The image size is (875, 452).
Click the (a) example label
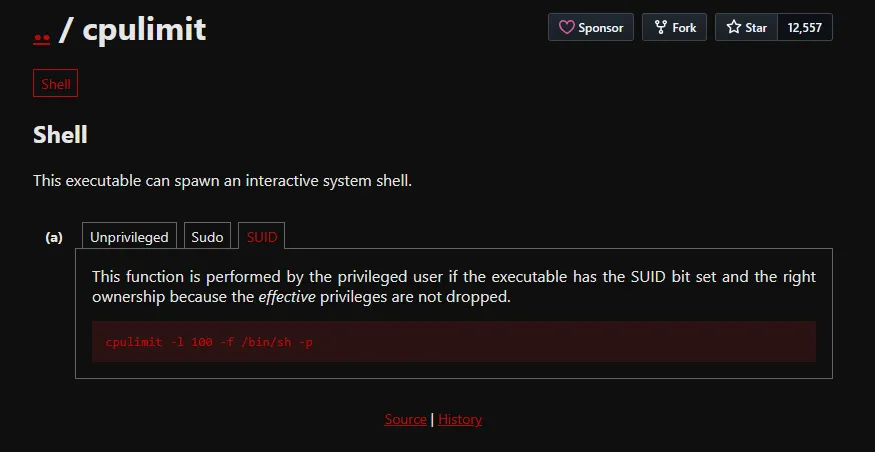pyautogui.click(x=54, y=238)
